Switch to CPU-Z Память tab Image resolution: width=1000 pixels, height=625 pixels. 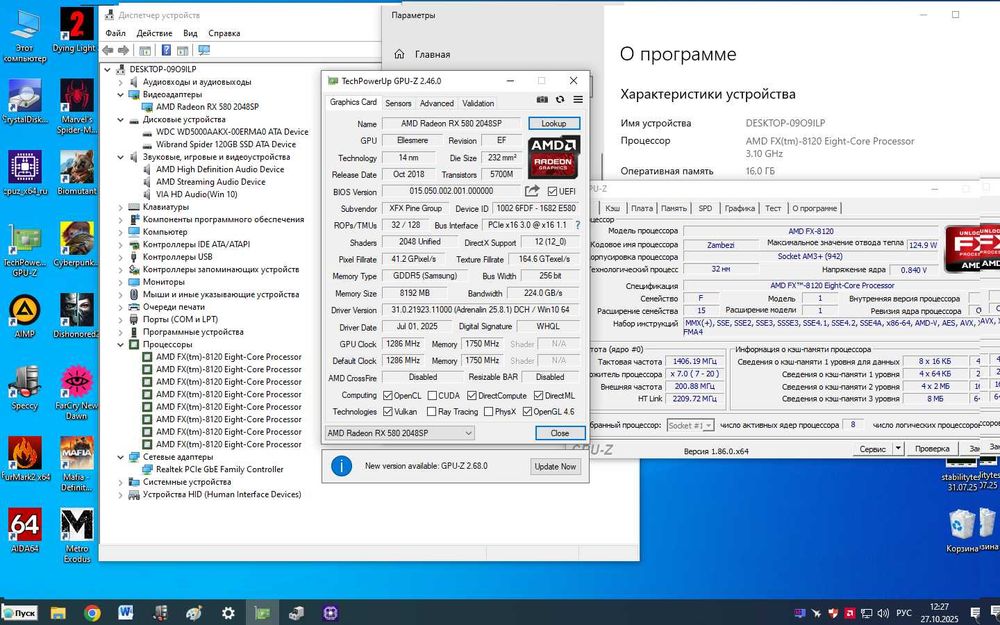(673, 209)
